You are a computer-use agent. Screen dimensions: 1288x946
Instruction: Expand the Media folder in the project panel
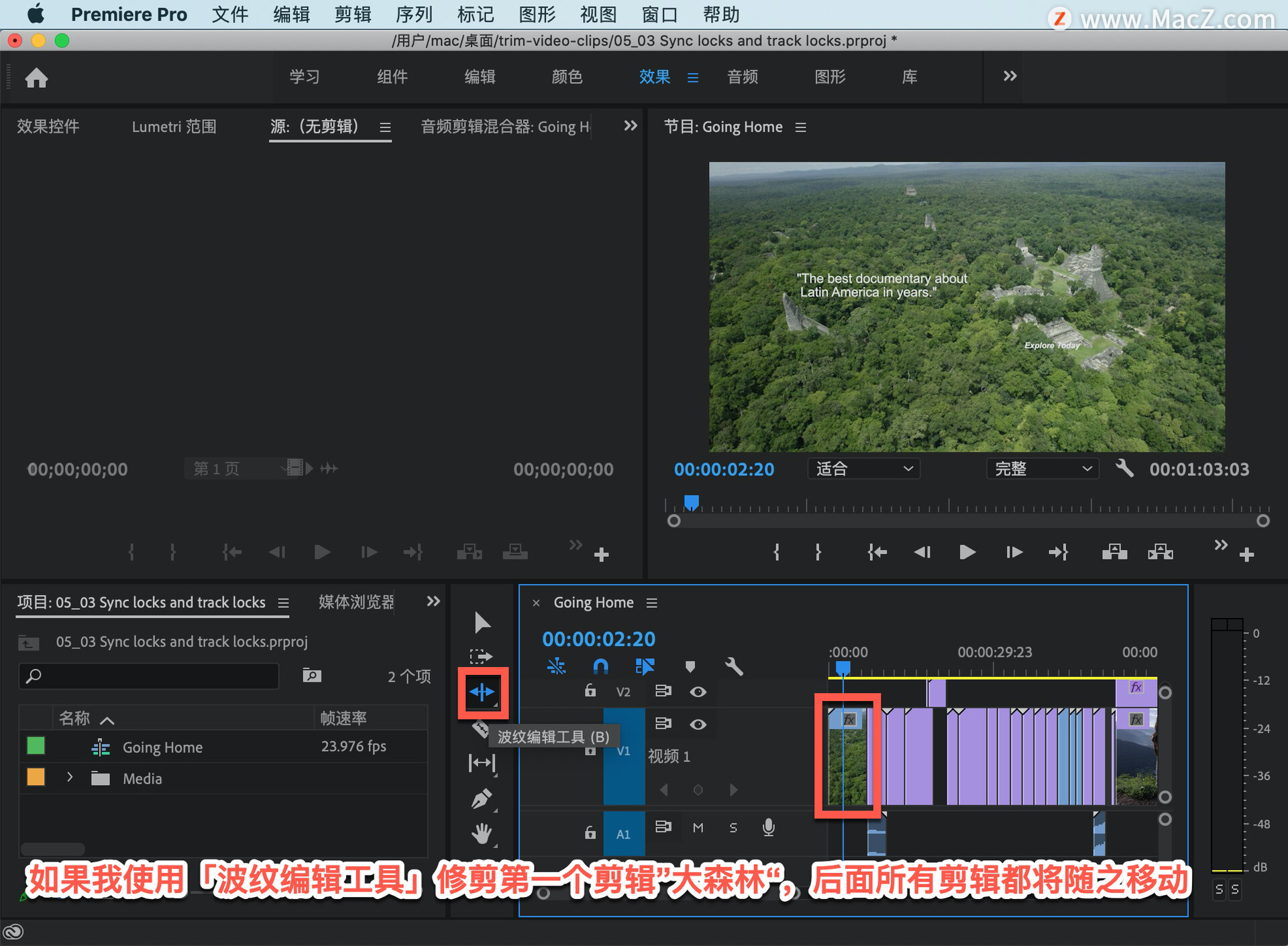[70, 778]
